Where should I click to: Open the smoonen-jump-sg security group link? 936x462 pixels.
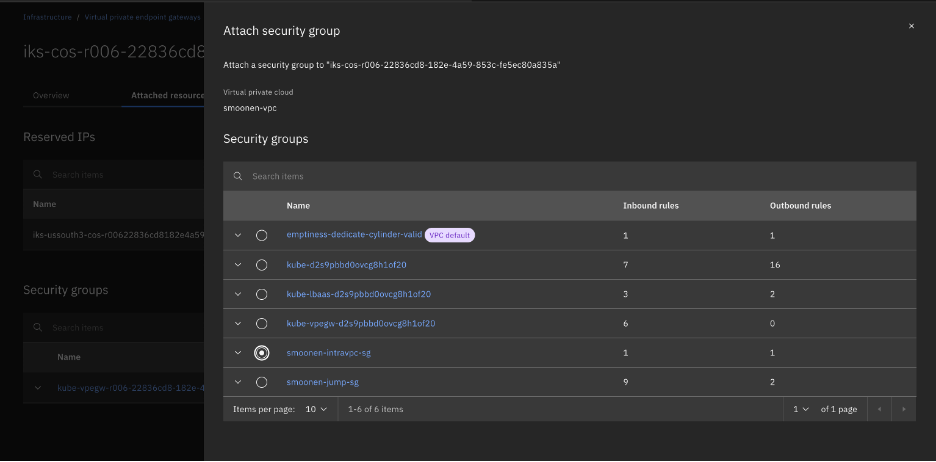tap(322, 382)
